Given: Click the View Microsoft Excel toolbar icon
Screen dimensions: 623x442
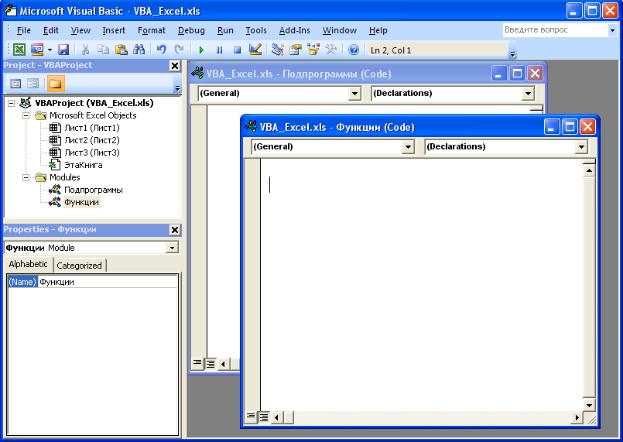Looking at the screenshot, I should click(x=19, y=50).
